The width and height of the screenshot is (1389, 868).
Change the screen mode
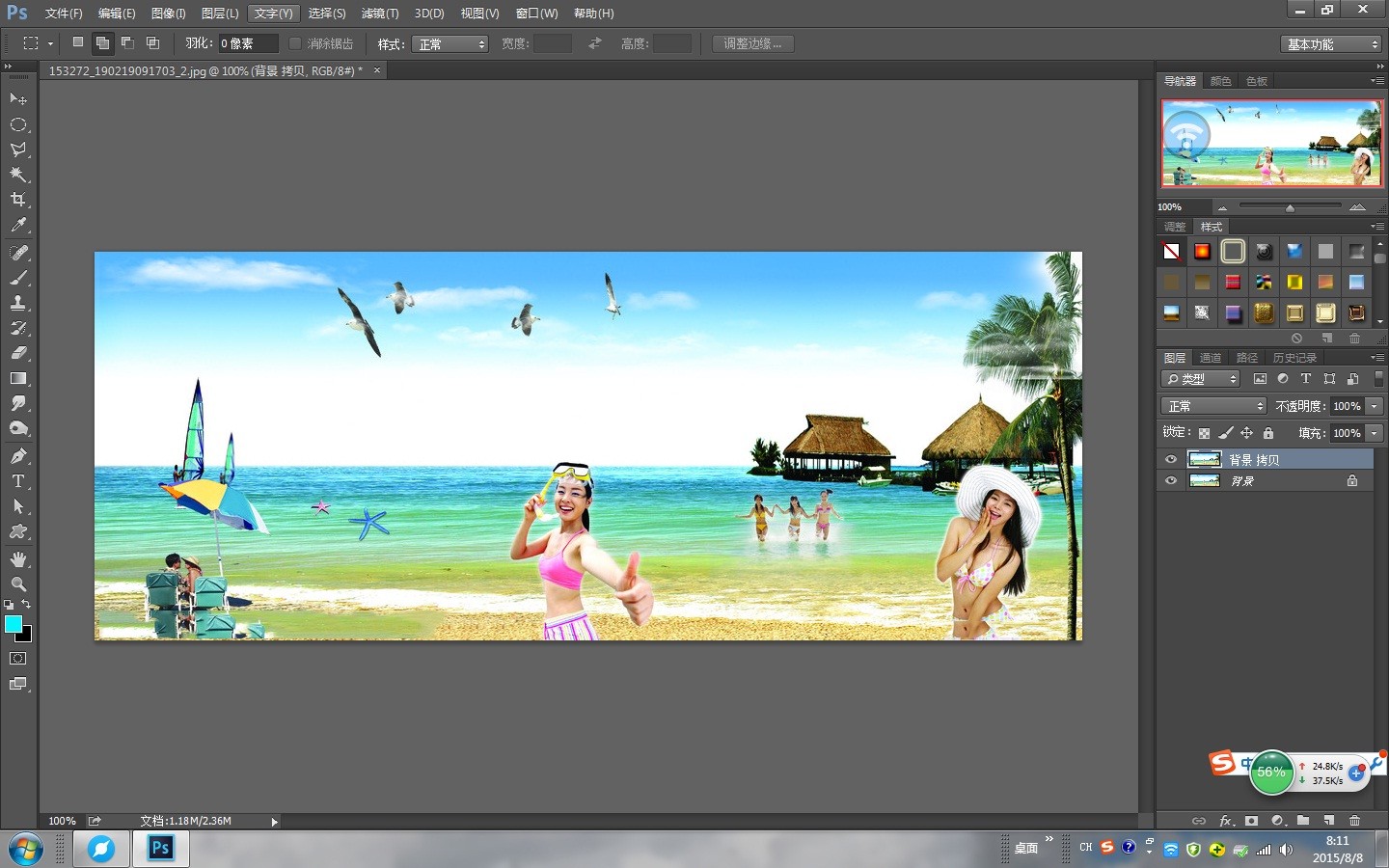tap(18, 684)
